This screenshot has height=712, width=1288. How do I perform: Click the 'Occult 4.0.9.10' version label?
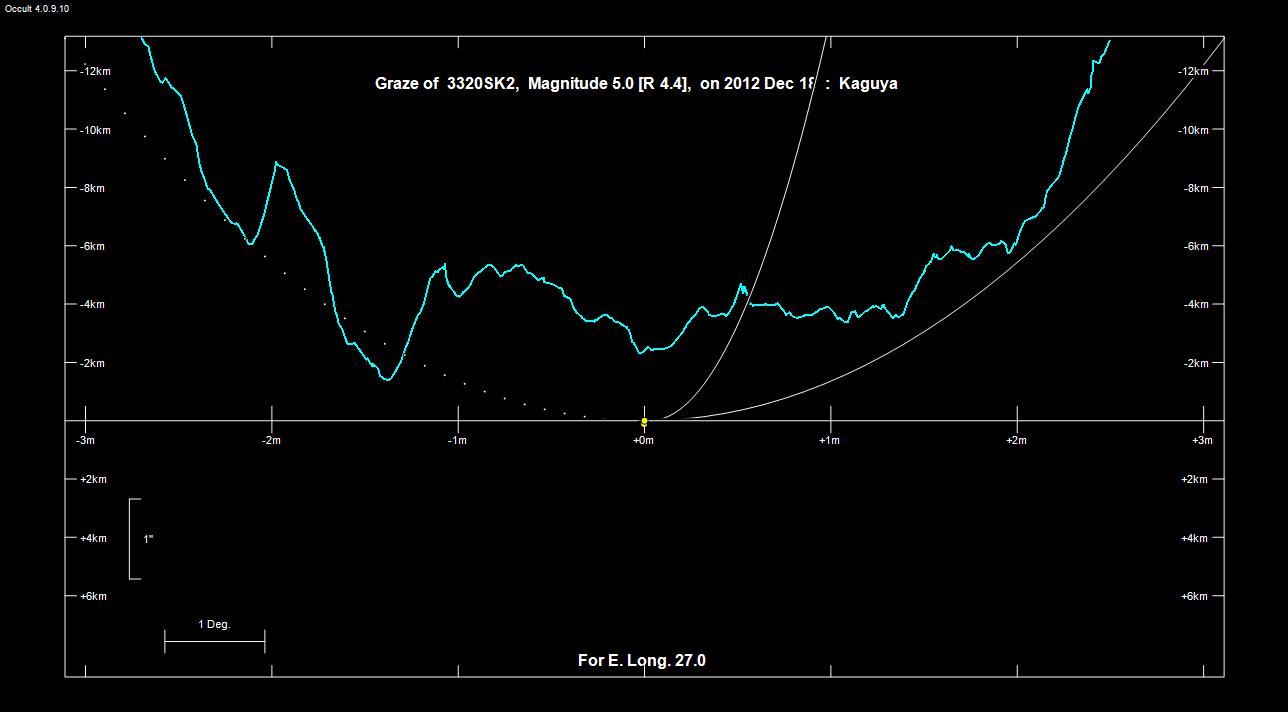[37, 9]
